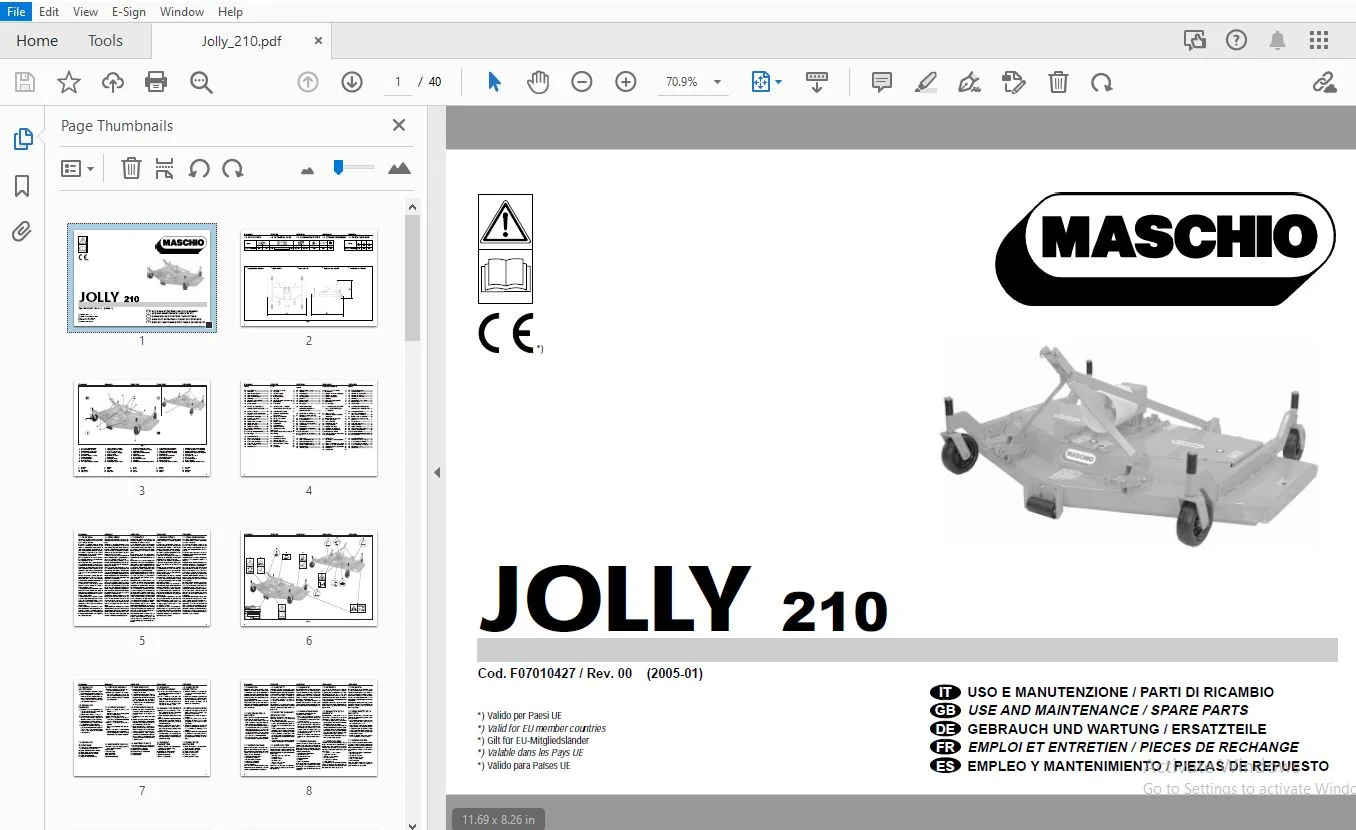Open the Window menu

tap(182, 11)
